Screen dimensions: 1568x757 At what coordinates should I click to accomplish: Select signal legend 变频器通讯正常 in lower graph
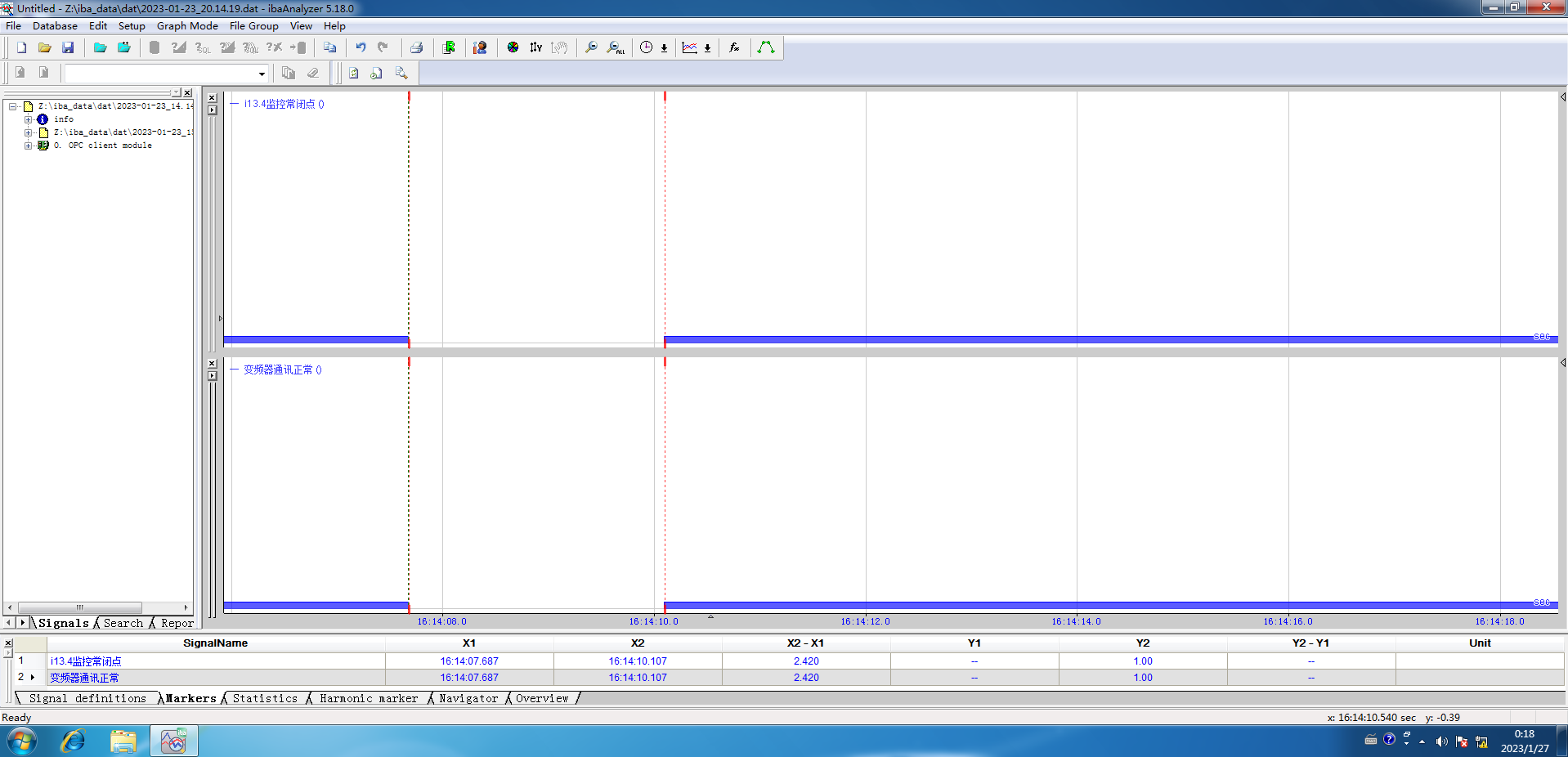click(x=278, y=370)
